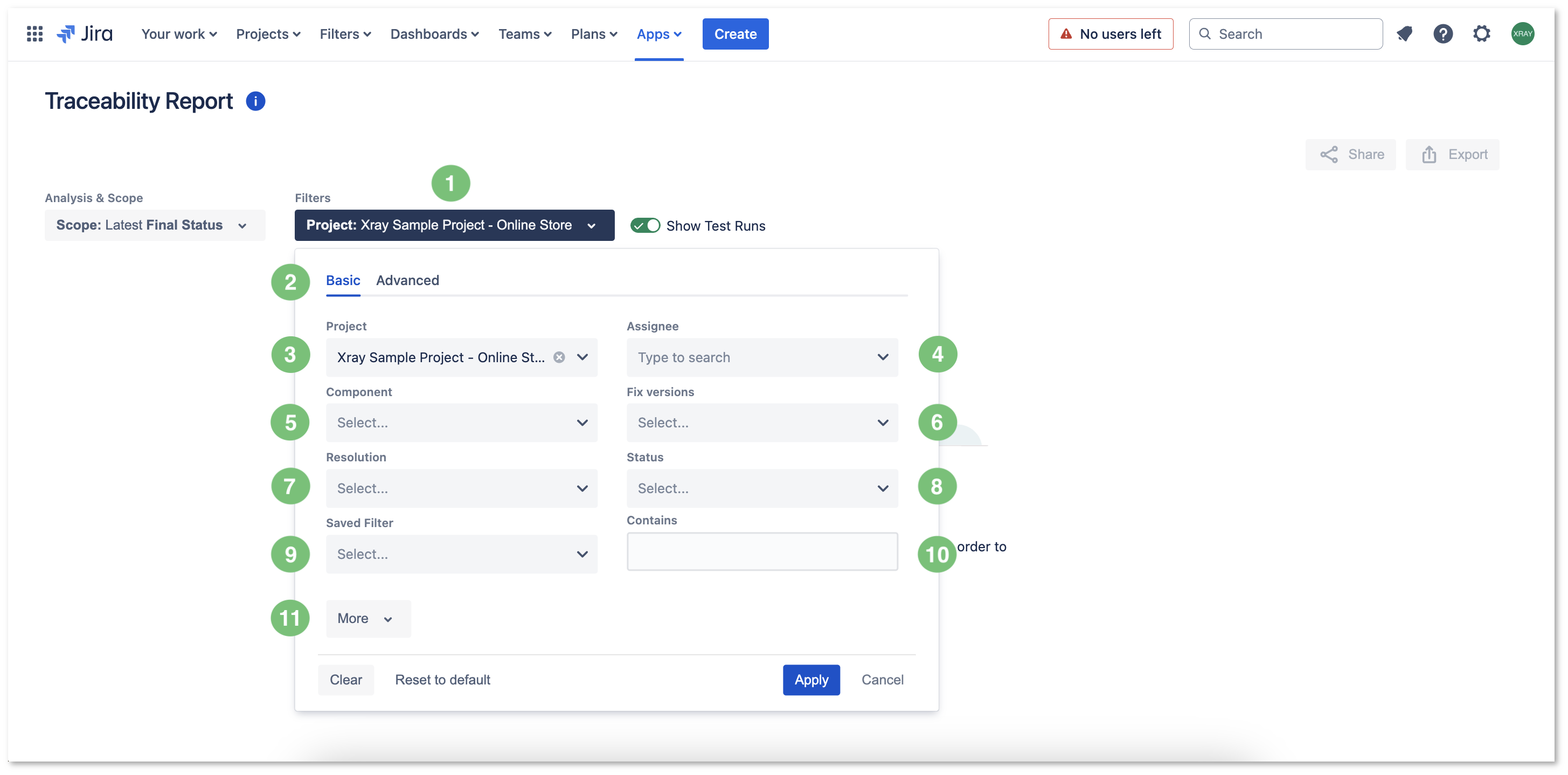
Task: Open the Saved Filter select dropdown
Action: pos(461,555)
